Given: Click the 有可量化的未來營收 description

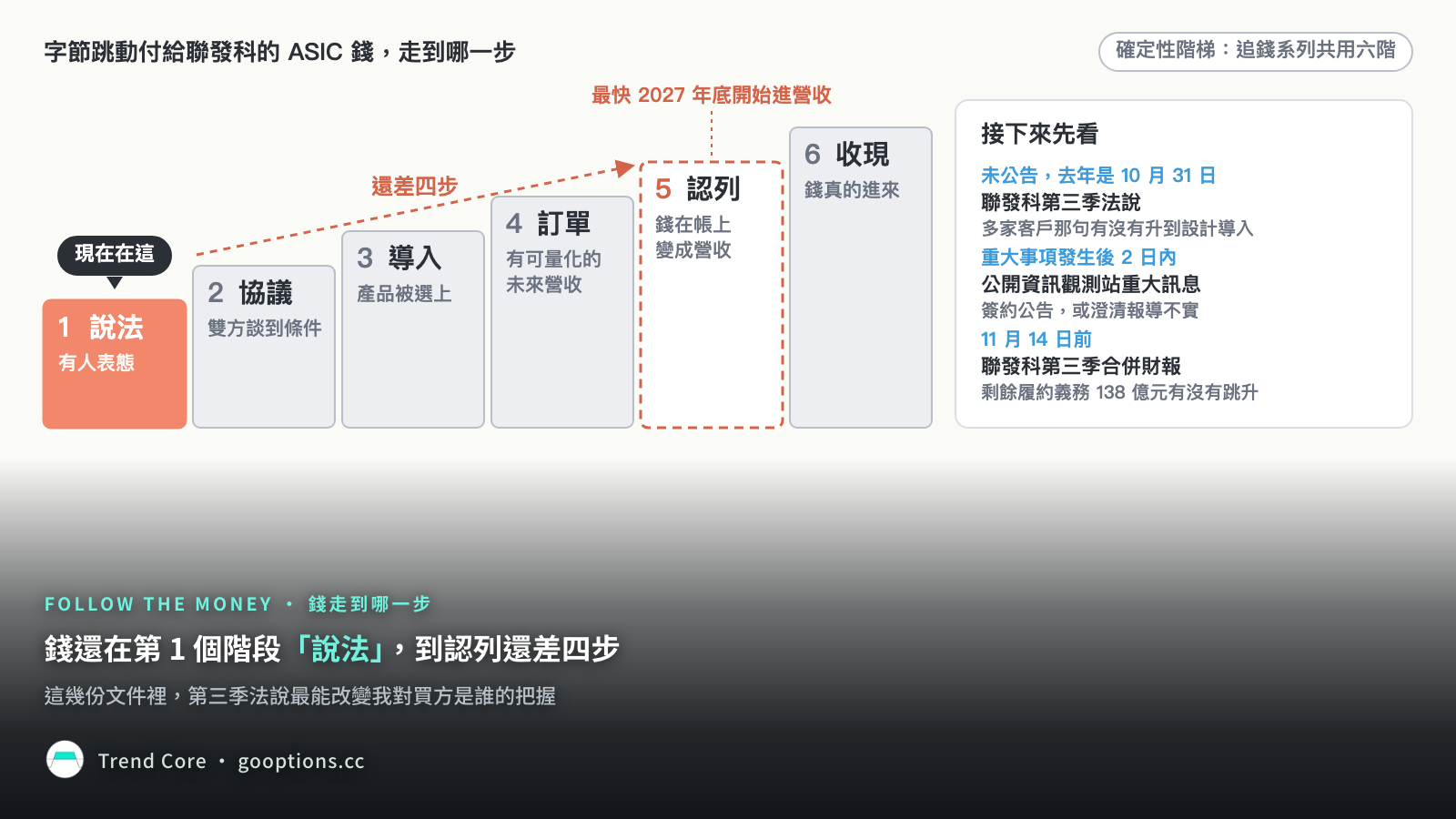Looking at the screenshot, I should (553, 271).
